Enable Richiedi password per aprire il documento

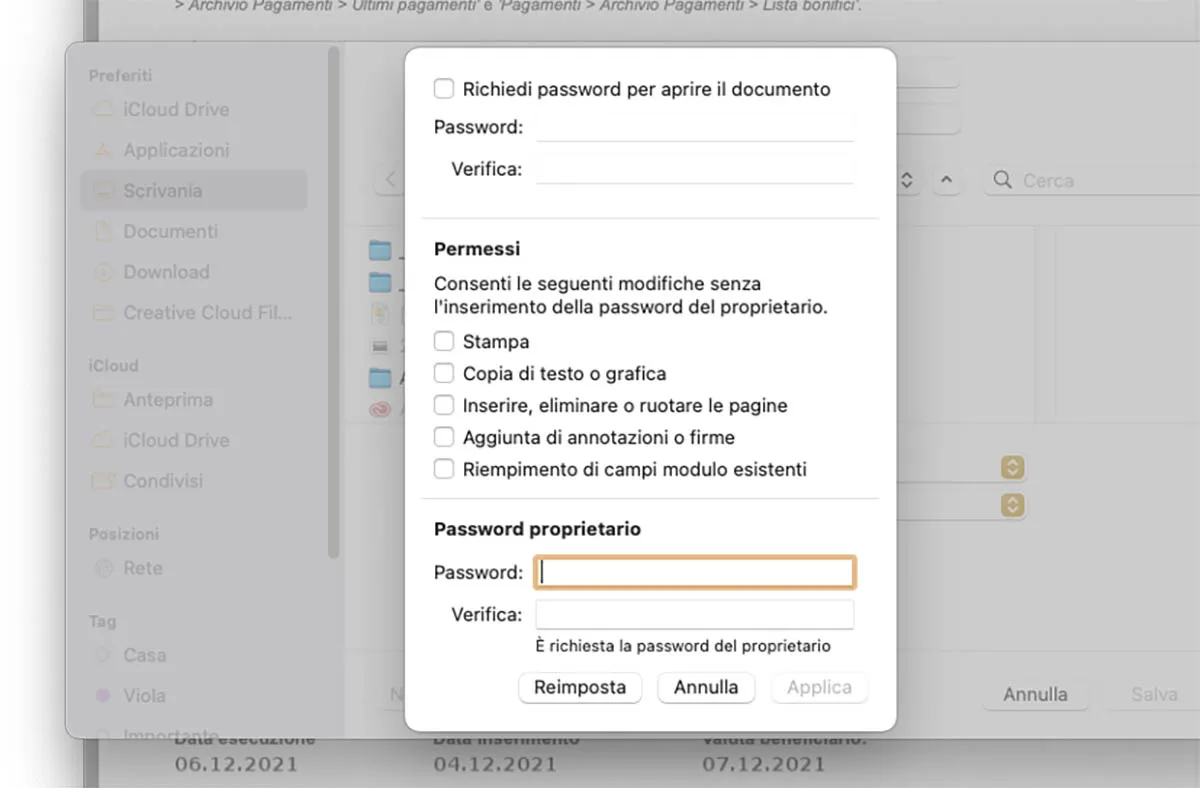pos(444,88)
